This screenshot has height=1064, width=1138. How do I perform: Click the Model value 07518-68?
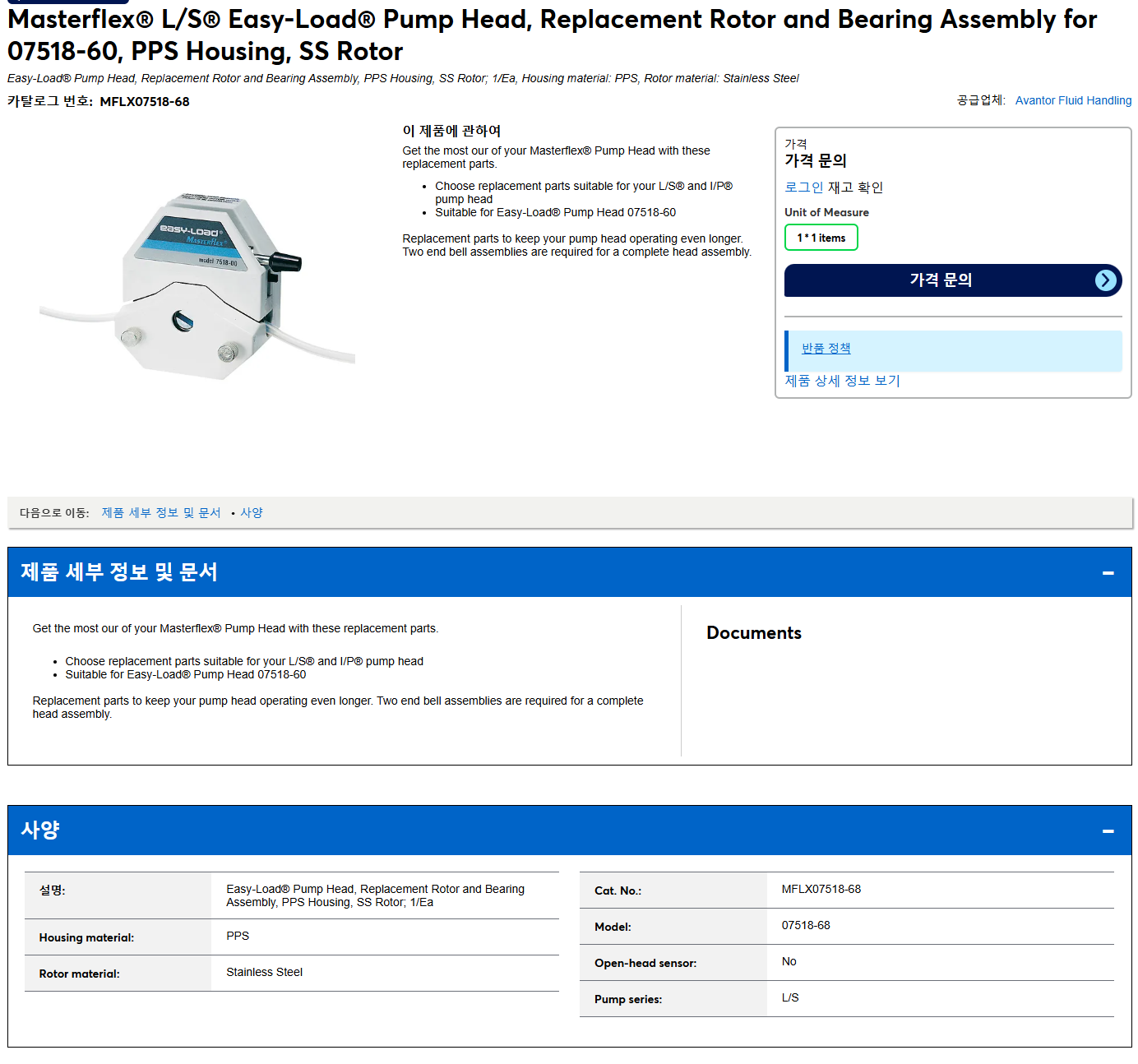[806, 925]
